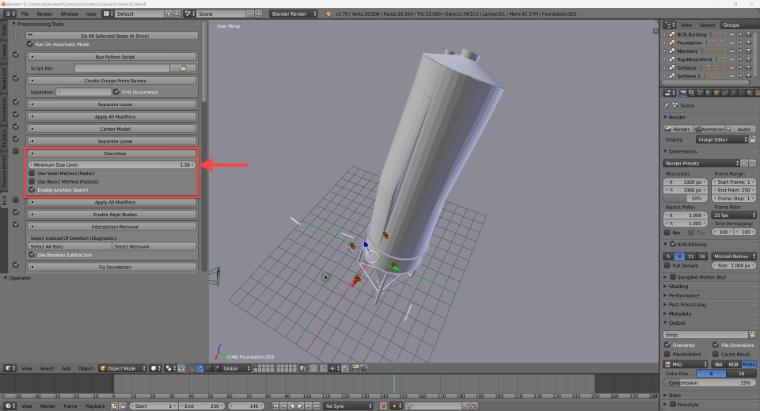Select the translate manipulator arrow icon
Image resolution: width=760 pixels, height=411 pixels.
point(200,368)
